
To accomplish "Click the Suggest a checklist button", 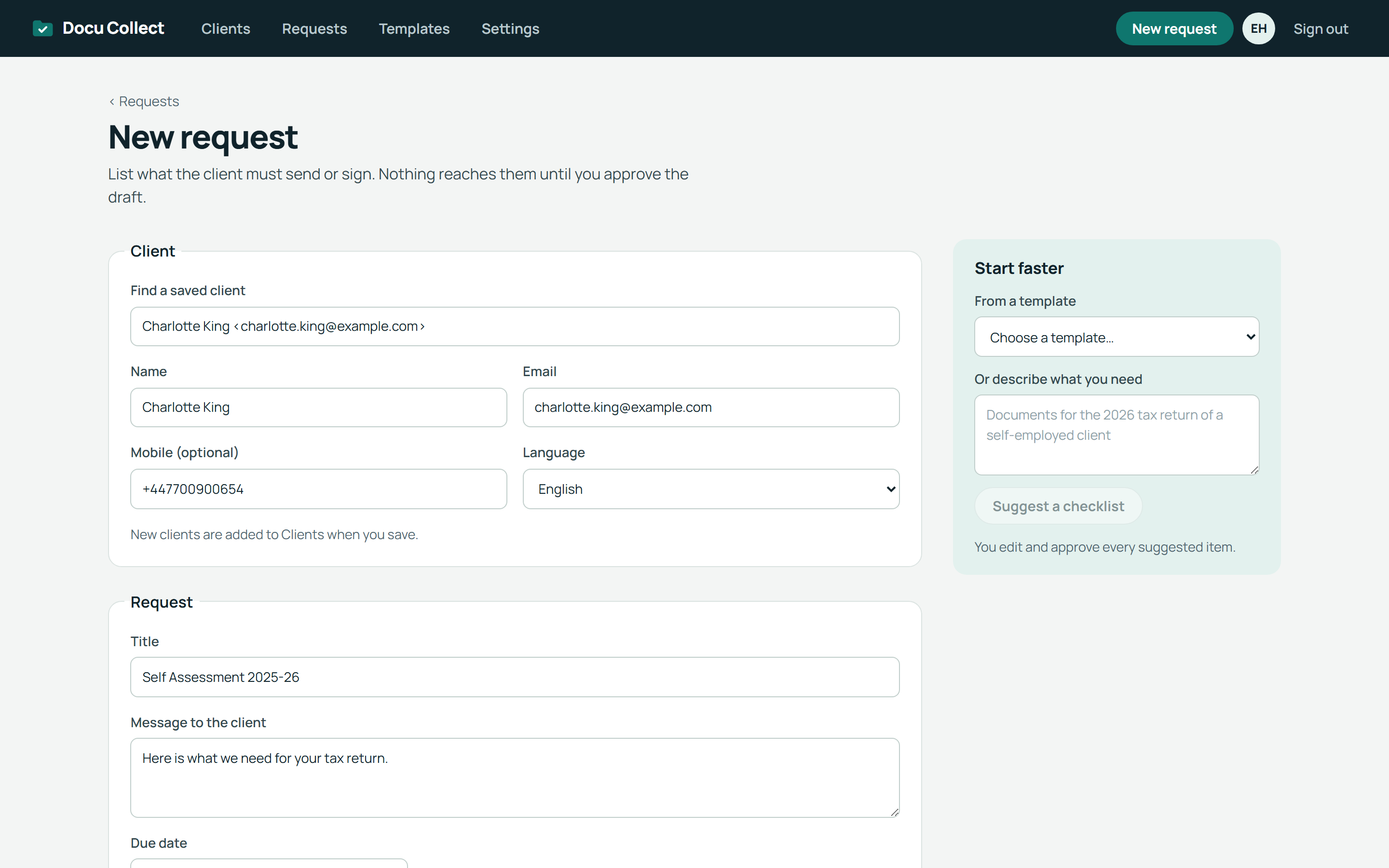I will pos(1058,506).
